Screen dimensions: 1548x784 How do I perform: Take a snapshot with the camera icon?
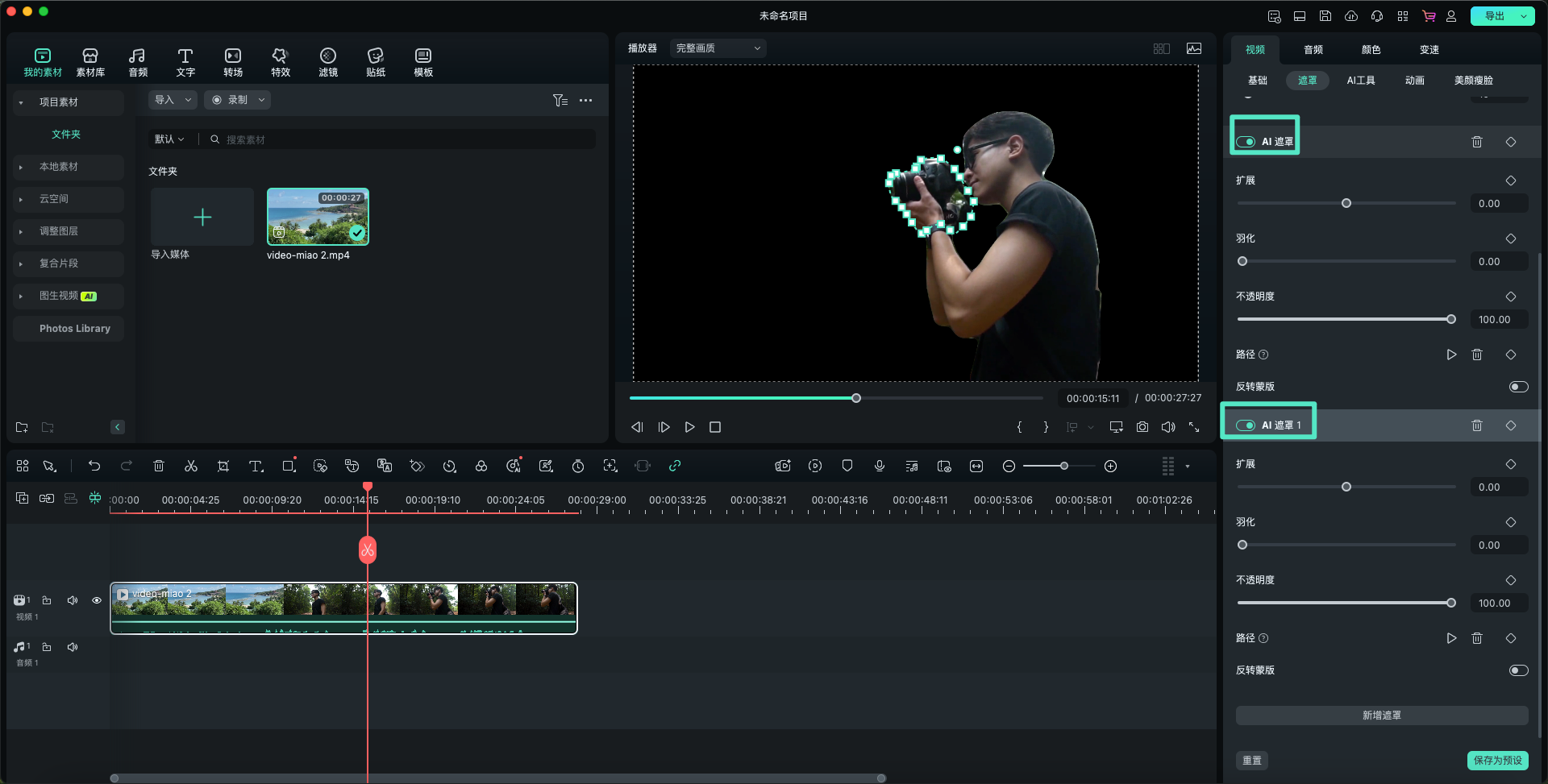tap(1142, 427)
